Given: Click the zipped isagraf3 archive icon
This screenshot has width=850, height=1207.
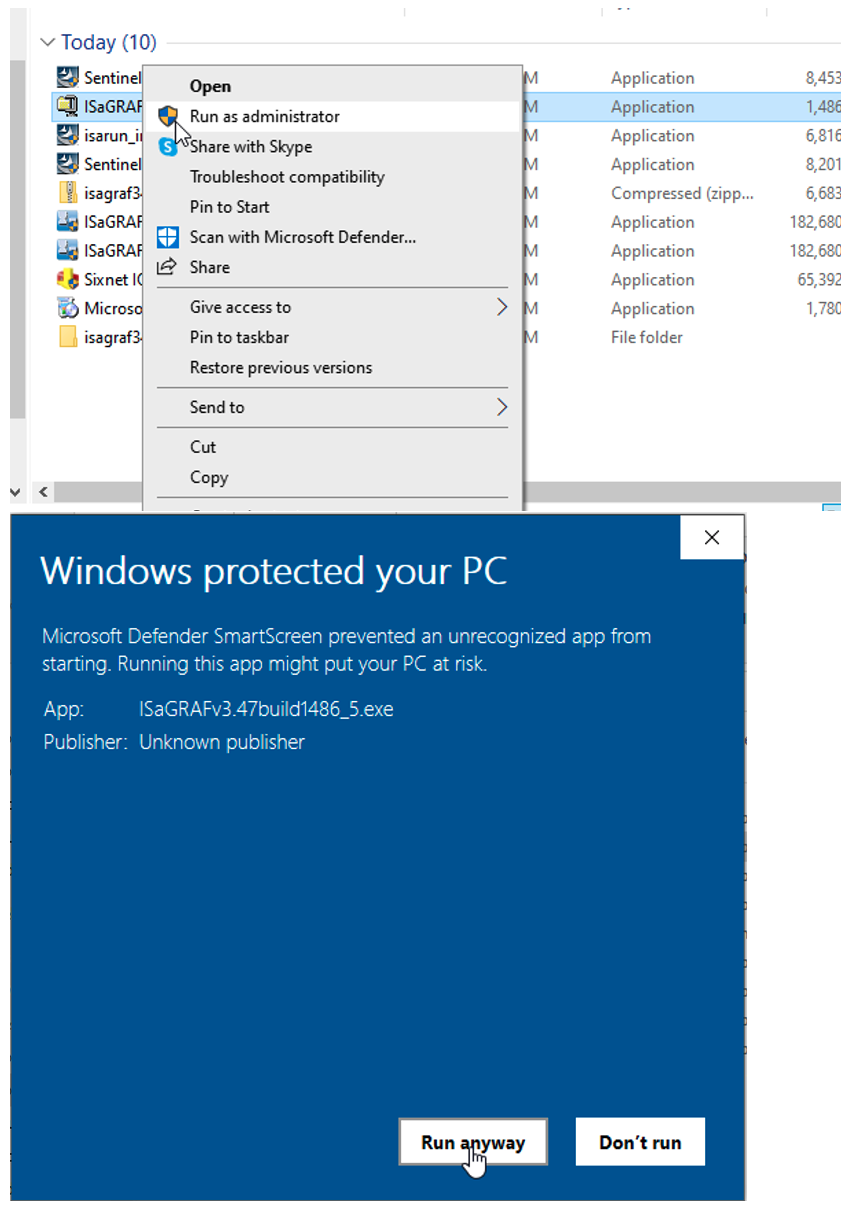Looking at the screenshot, I should click(68, 193).
